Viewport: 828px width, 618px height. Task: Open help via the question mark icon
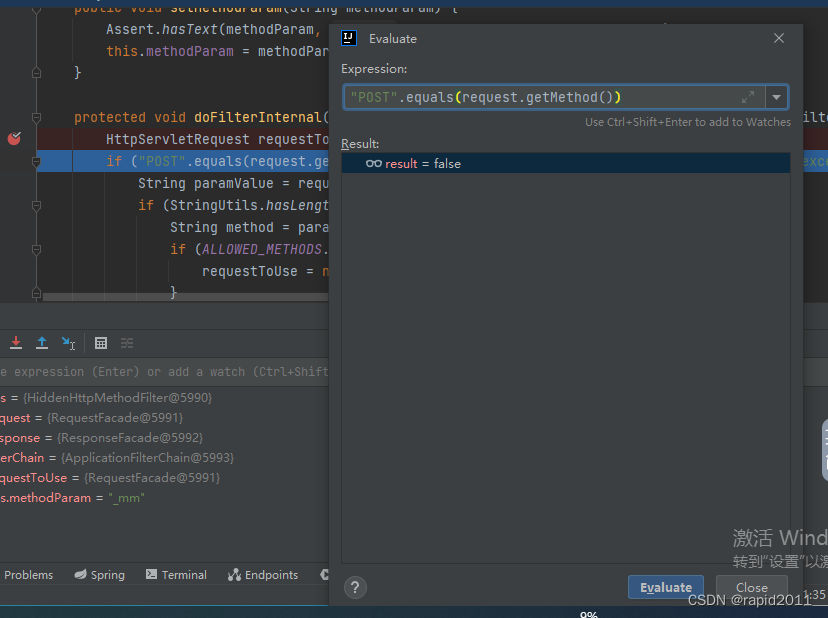355,587
